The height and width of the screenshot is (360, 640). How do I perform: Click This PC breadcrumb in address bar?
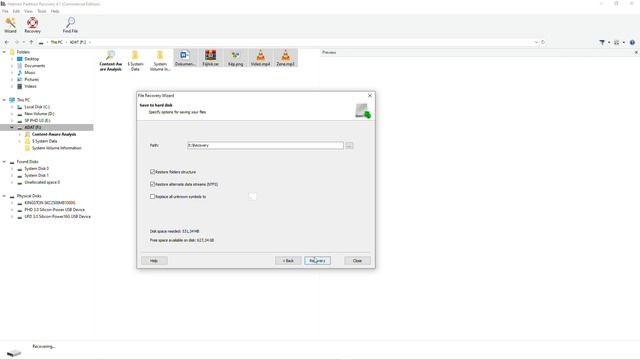pyautogui.click(x=57, y=42)
